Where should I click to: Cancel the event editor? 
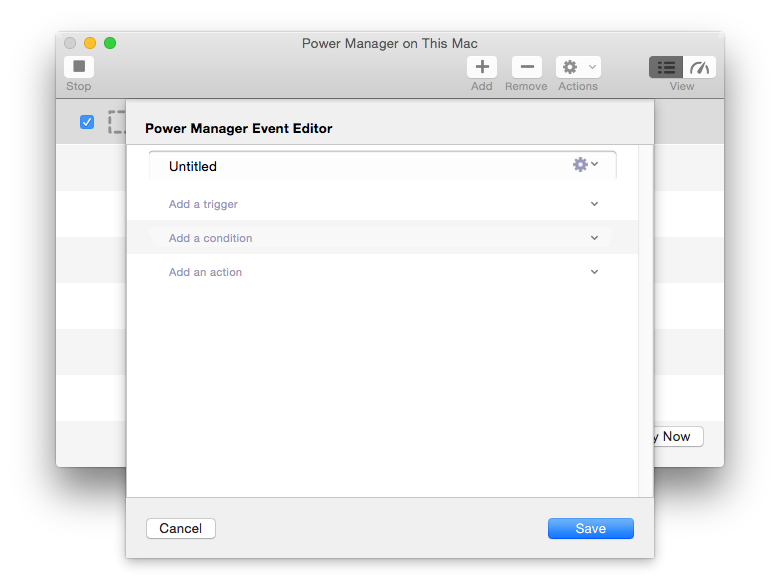pos(181,528)
